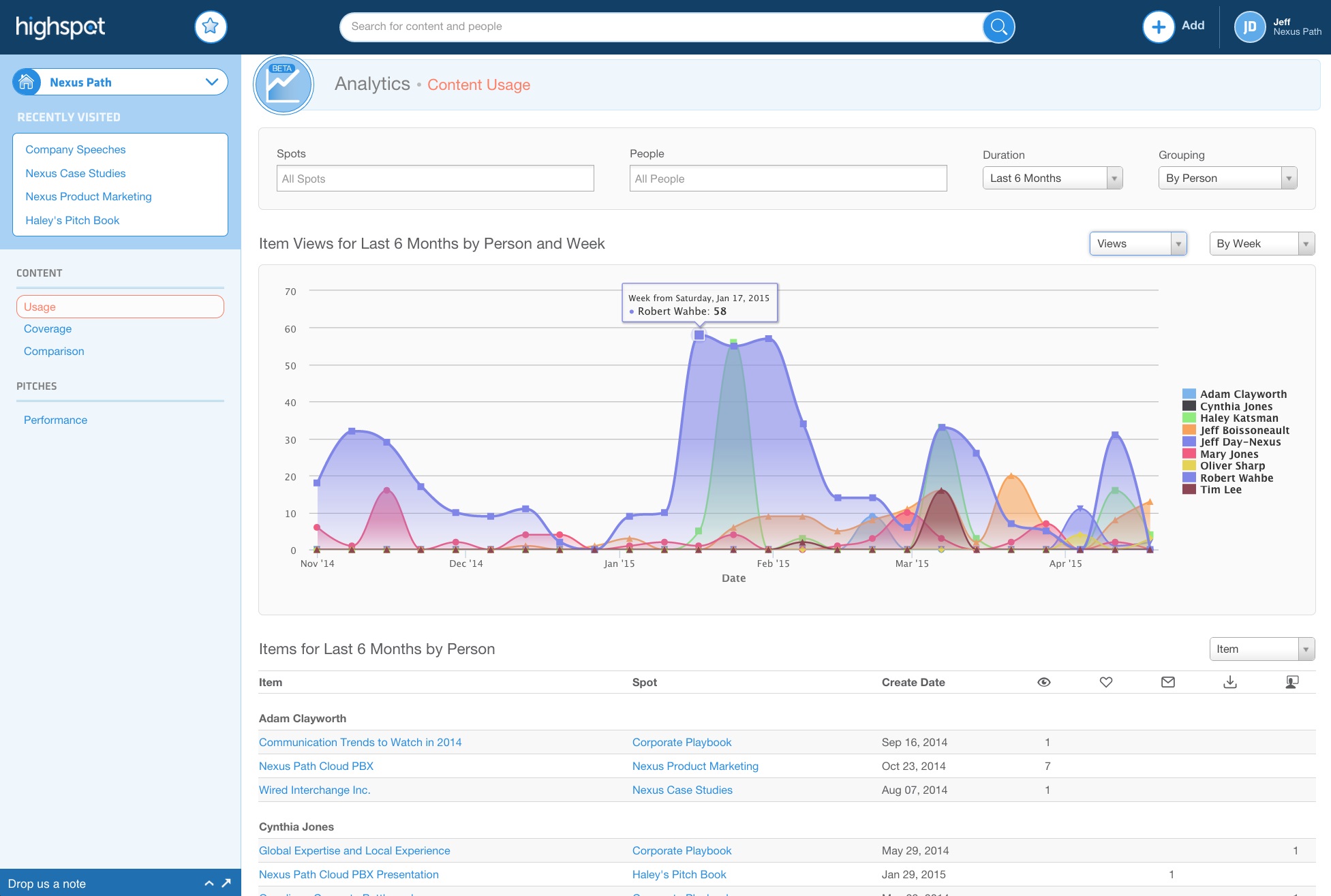Screen dimensions: 1331x896
Task: Click the plus Add icon
Action: pos(1158,27)
